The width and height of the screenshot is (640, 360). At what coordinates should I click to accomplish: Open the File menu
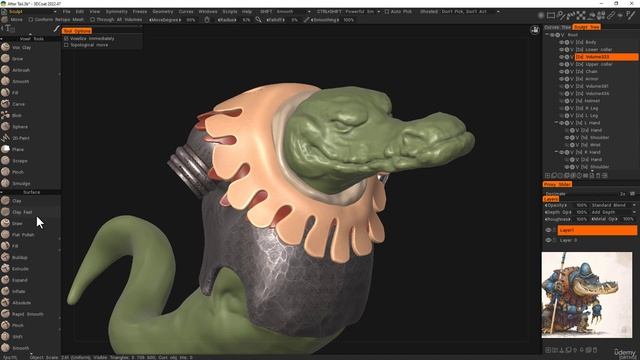[x=67, y=12]
